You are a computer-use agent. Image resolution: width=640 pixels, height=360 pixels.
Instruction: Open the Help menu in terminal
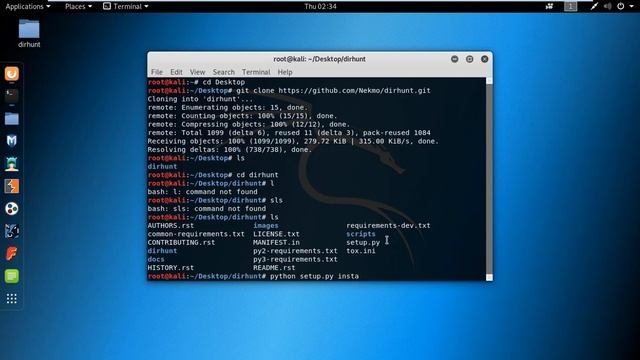coord(285,72)
